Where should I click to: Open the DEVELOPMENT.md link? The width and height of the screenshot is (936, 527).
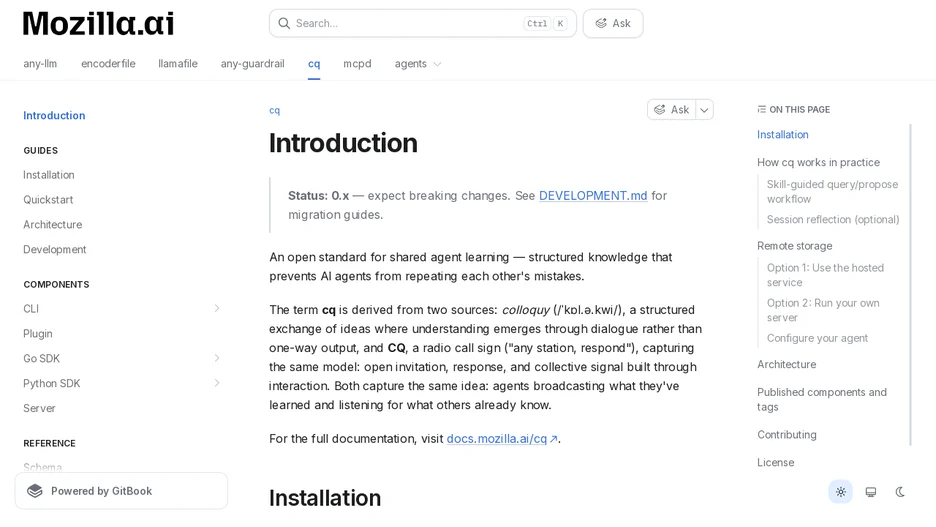(x=593, y=196)
